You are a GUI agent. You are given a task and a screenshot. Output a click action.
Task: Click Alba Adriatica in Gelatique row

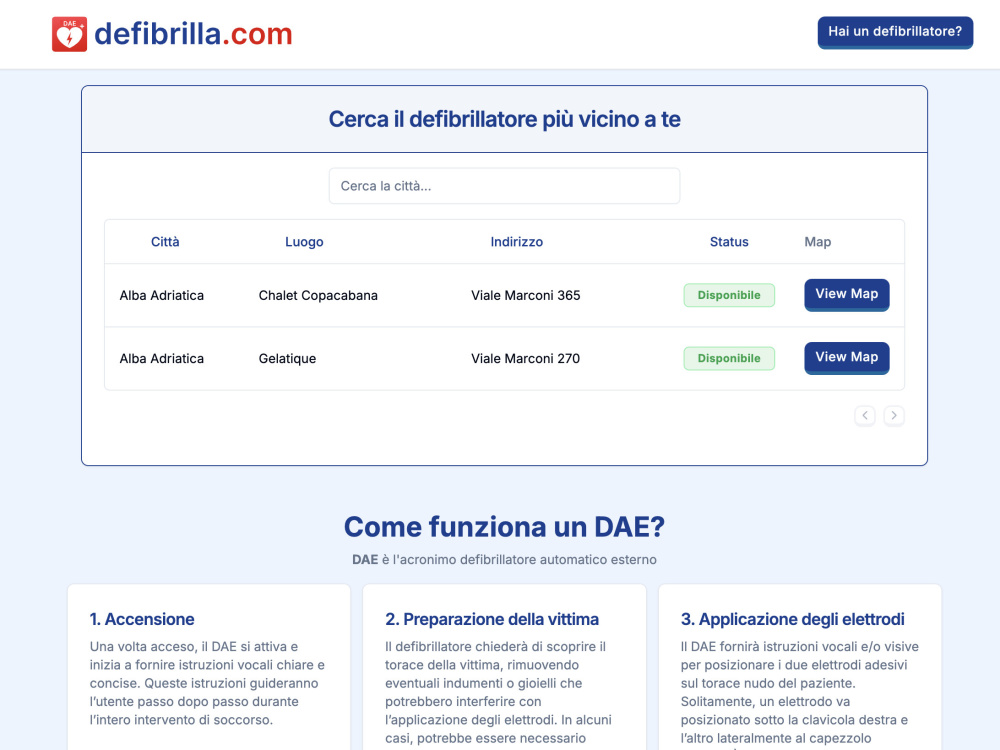161,358
